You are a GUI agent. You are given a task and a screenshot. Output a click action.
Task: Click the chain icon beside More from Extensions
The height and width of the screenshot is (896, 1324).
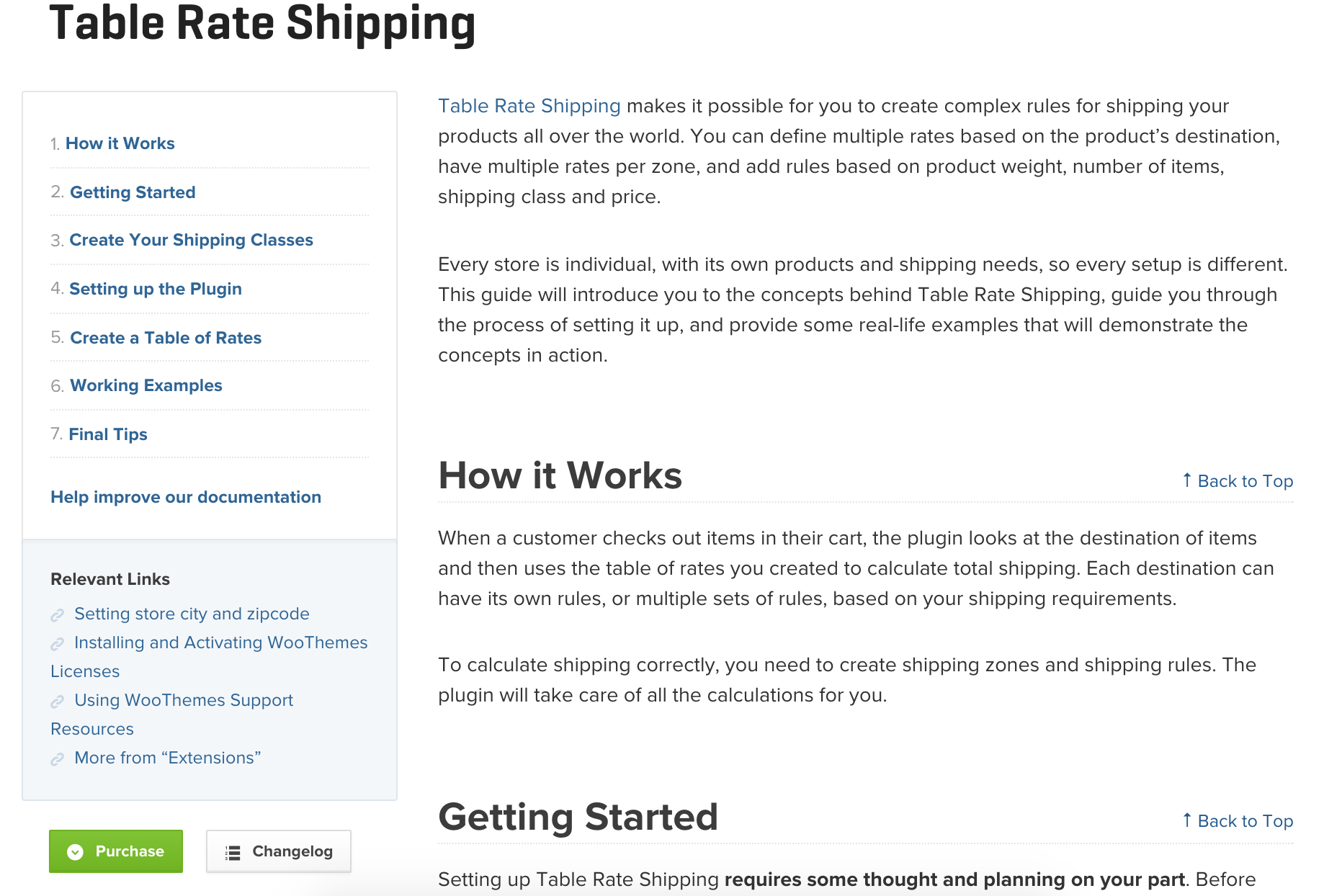point(58,759)
